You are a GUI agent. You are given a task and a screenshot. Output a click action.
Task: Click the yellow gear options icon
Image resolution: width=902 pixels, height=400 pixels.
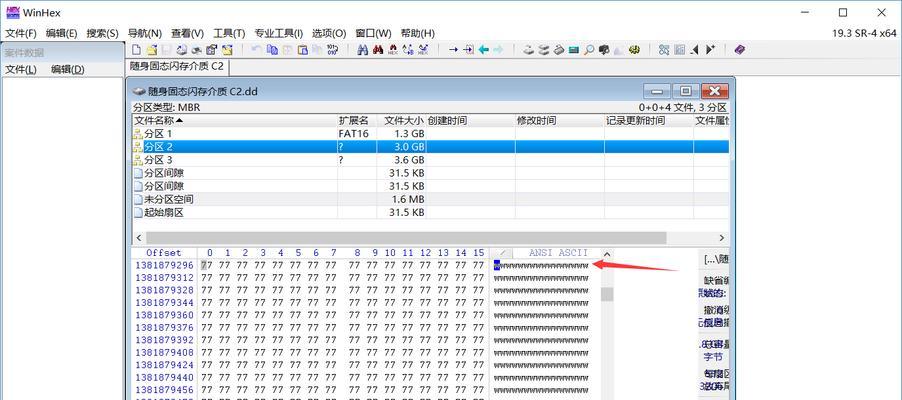[635, 49]
